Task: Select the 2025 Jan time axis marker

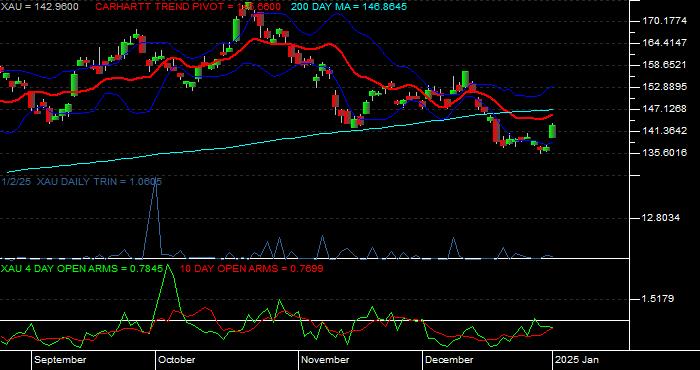Action: point(576,360)
